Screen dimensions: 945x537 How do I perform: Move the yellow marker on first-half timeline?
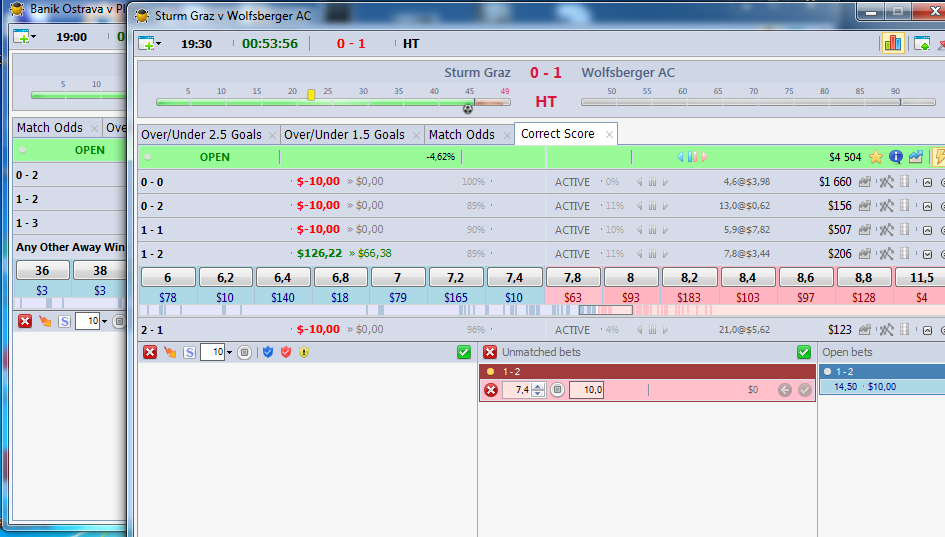(311, 95)
